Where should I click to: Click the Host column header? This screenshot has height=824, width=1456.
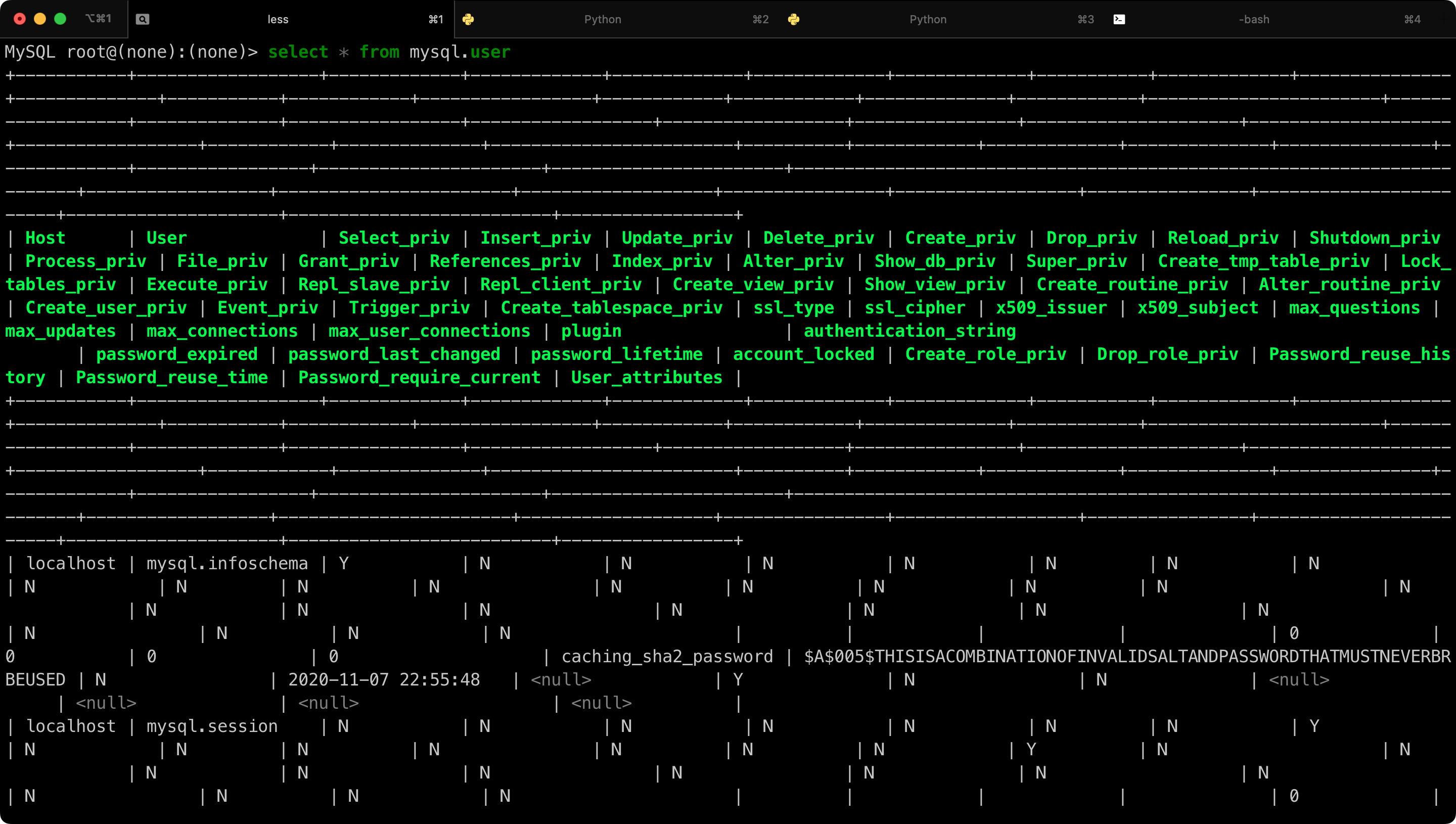(x=45, y=238)
